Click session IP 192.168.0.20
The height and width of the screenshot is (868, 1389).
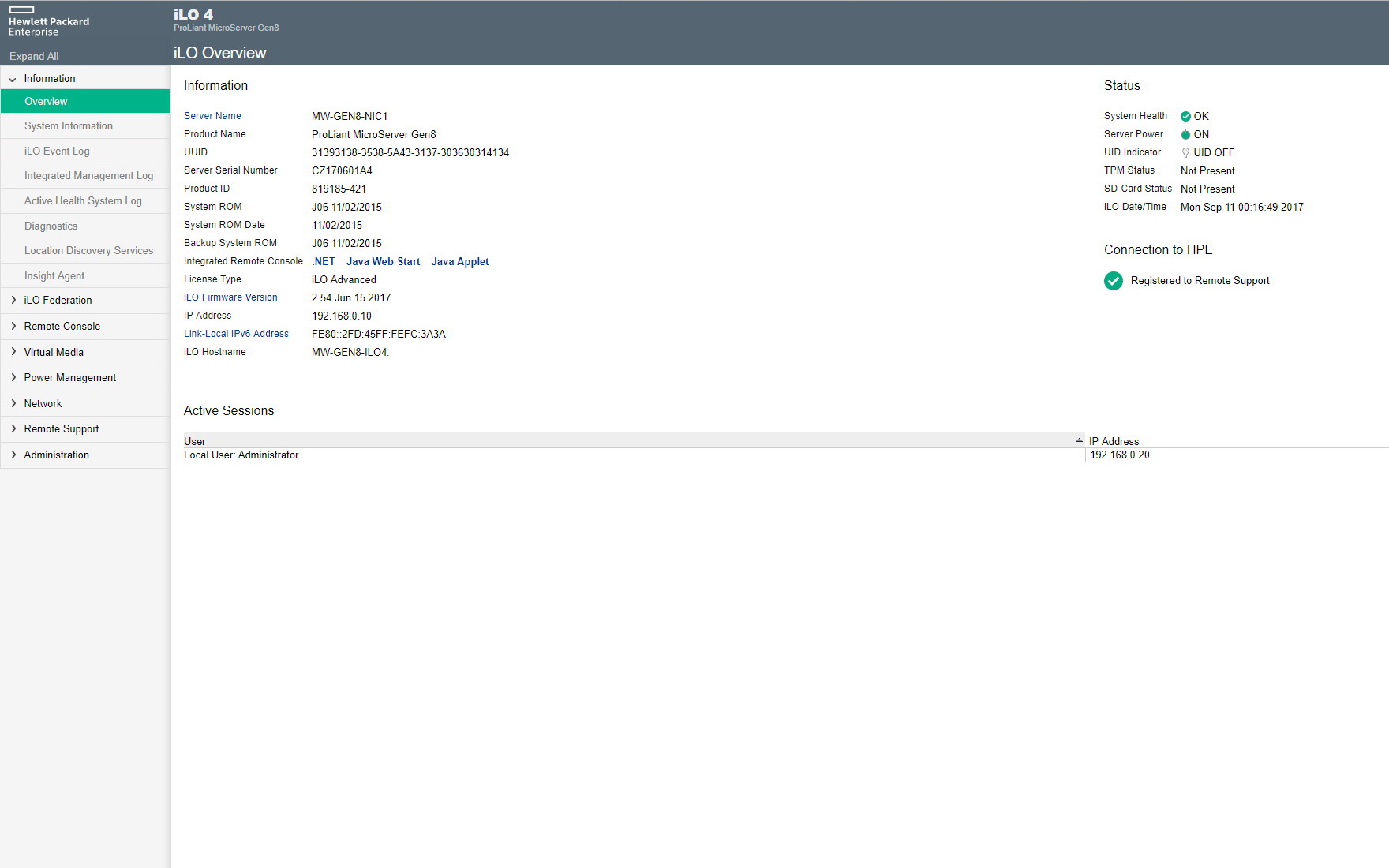(x=1119, y=455)
